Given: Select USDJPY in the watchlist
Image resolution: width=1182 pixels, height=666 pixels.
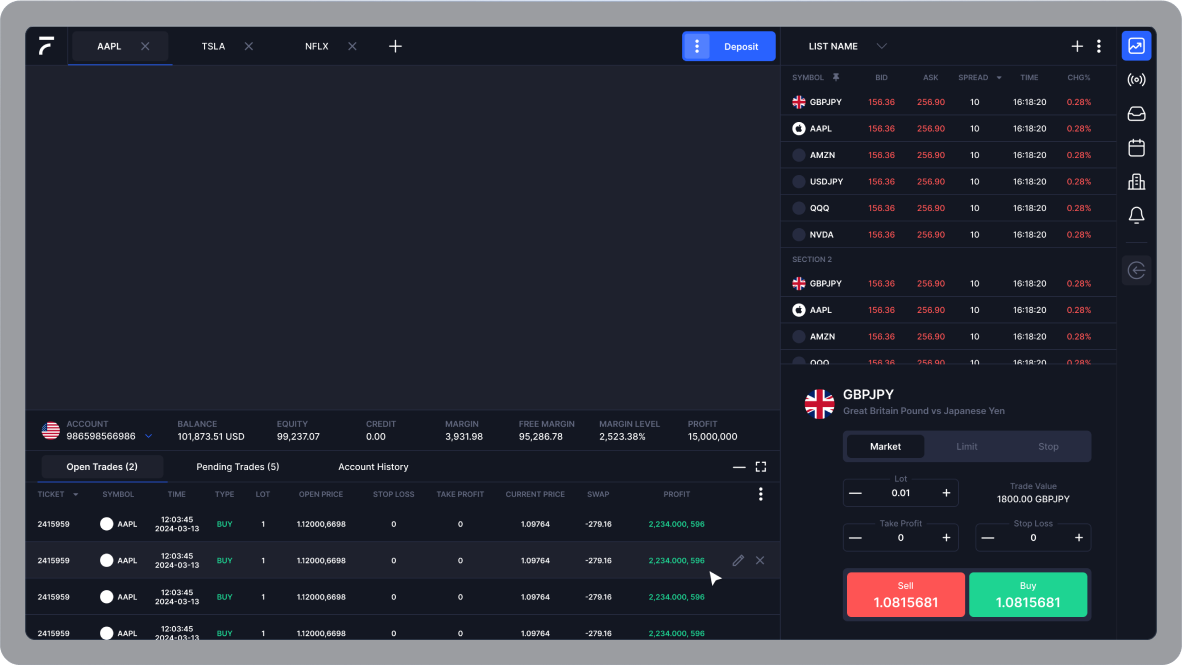Looking at the screenshot, I should click(x=948, y=181).
